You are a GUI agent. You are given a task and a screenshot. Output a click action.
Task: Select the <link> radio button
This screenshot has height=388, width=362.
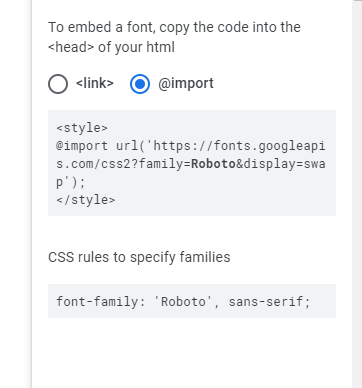tap(58, 84)
